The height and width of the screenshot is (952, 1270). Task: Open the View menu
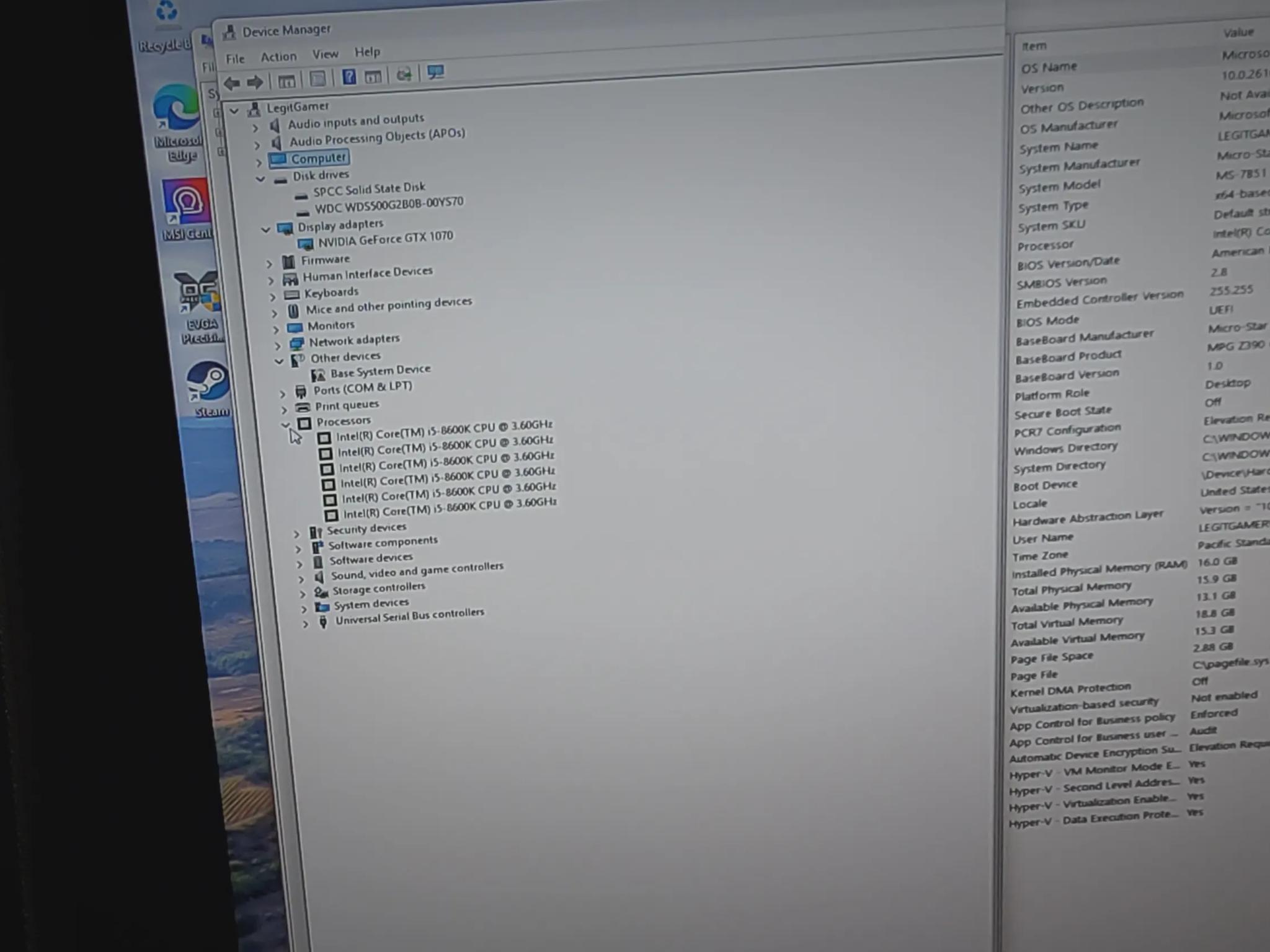pos(325,55)
